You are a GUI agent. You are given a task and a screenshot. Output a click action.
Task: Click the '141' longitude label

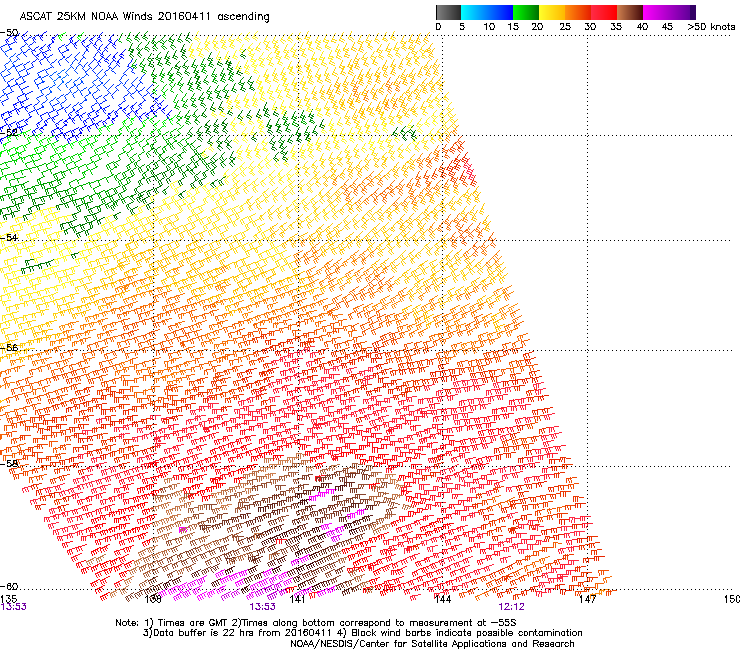[297, 599]
